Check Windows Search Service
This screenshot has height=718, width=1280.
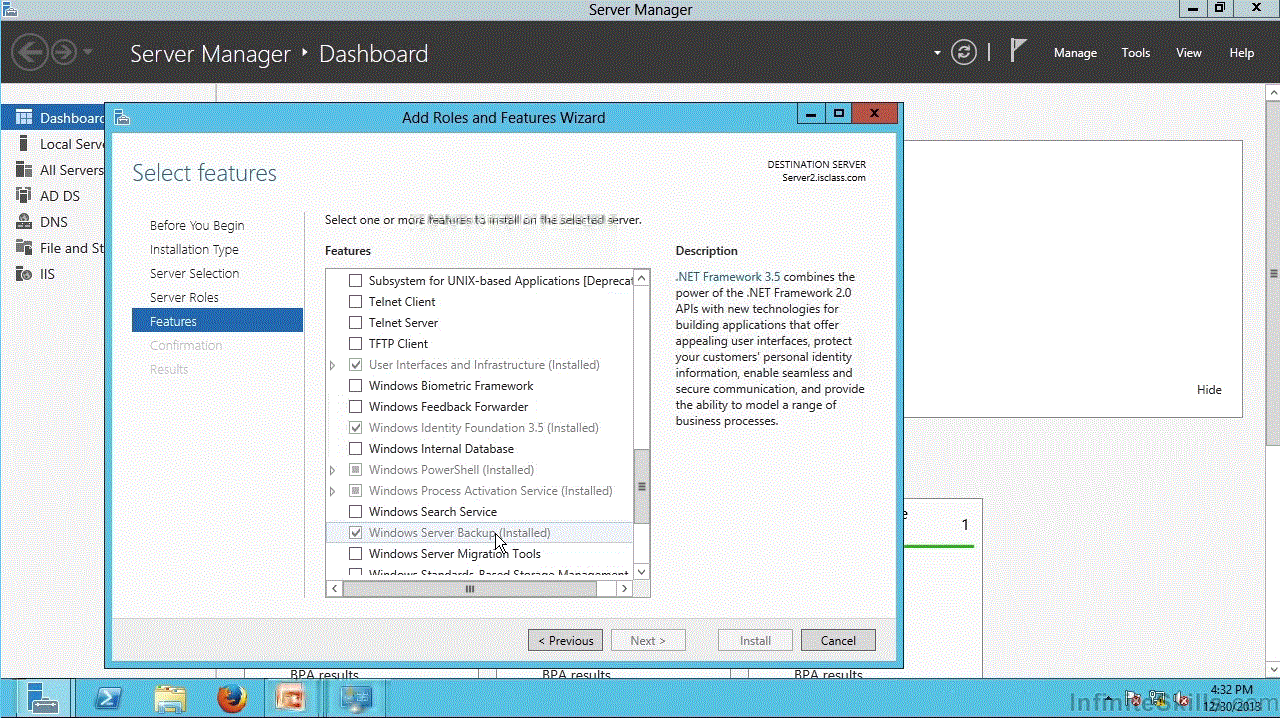[x=355, y=512]
